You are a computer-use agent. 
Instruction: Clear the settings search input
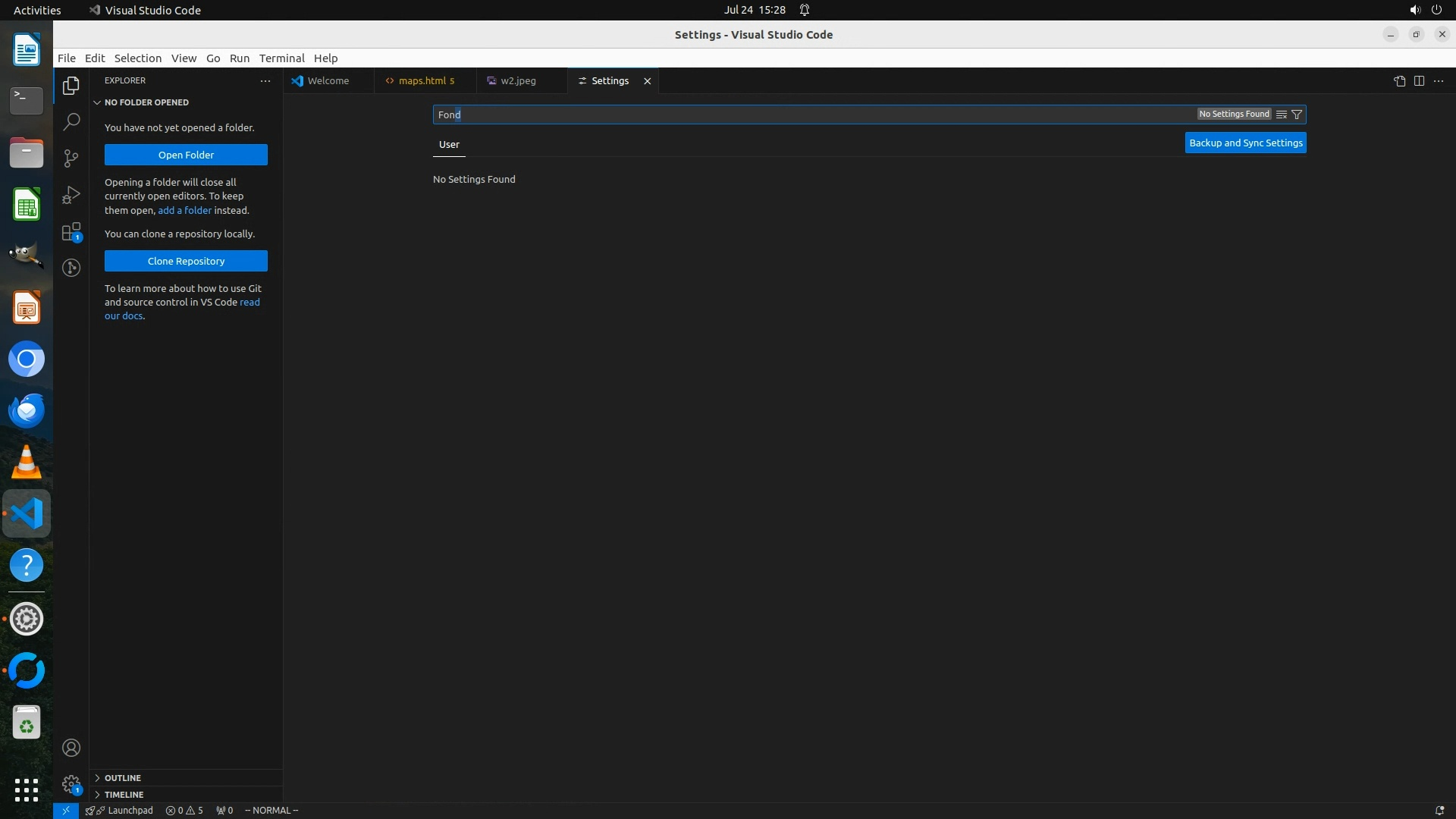click(x=1282, y=115)
